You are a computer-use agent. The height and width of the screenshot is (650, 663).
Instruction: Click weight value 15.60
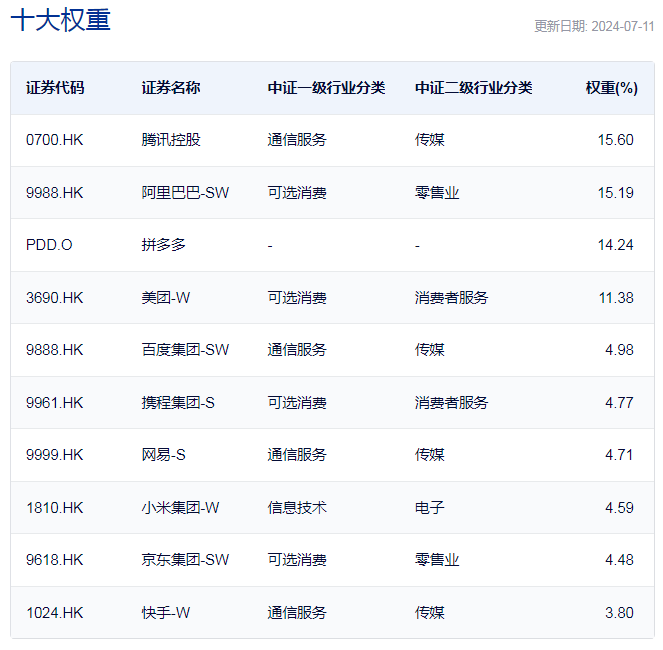pyautogui.click(x=616, y=140)
